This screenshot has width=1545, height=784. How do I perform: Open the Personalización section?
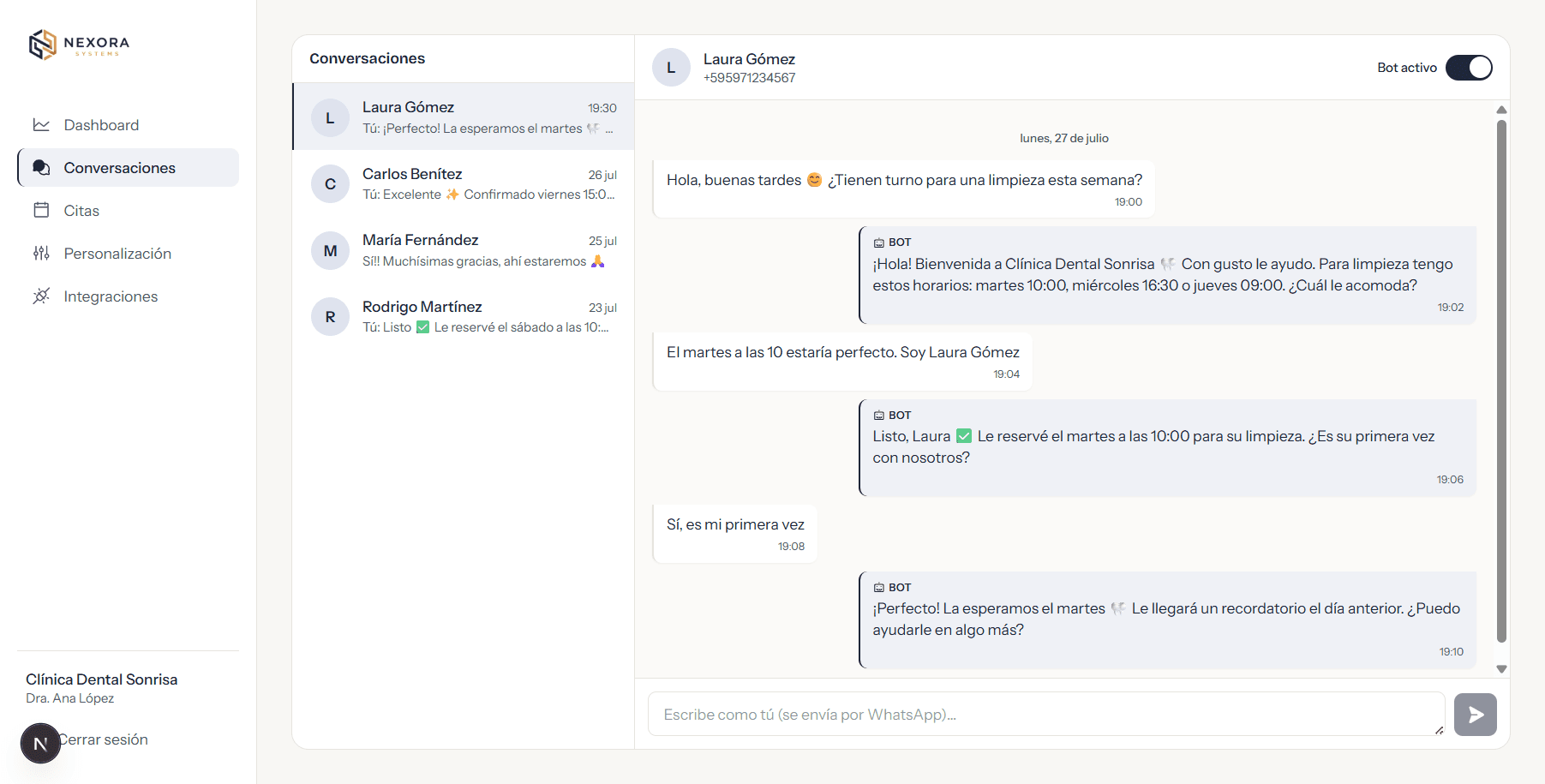(x=128, y=254)
